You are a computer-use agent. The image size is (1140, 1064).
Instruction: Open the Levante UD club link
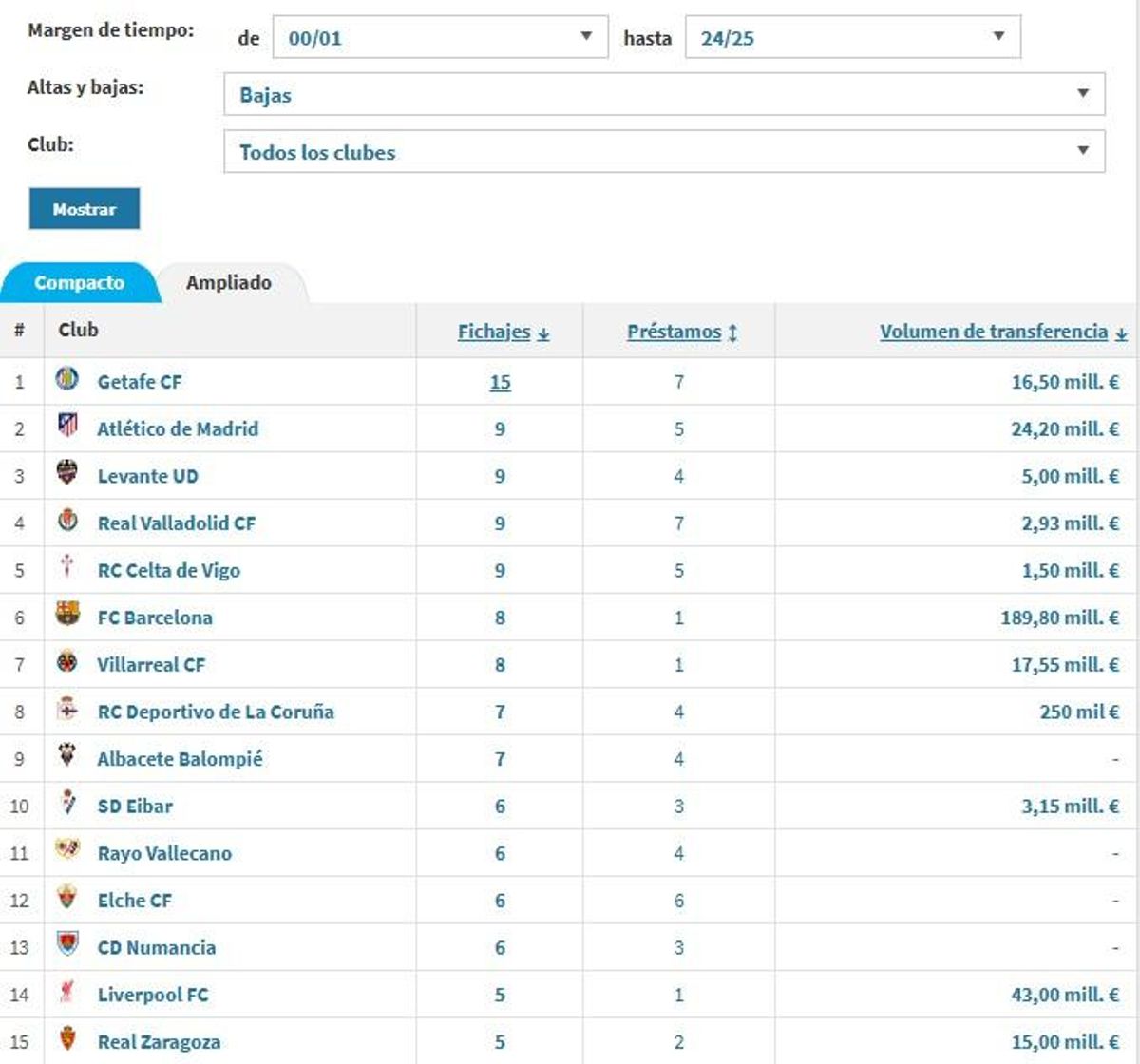click(147, 476)
